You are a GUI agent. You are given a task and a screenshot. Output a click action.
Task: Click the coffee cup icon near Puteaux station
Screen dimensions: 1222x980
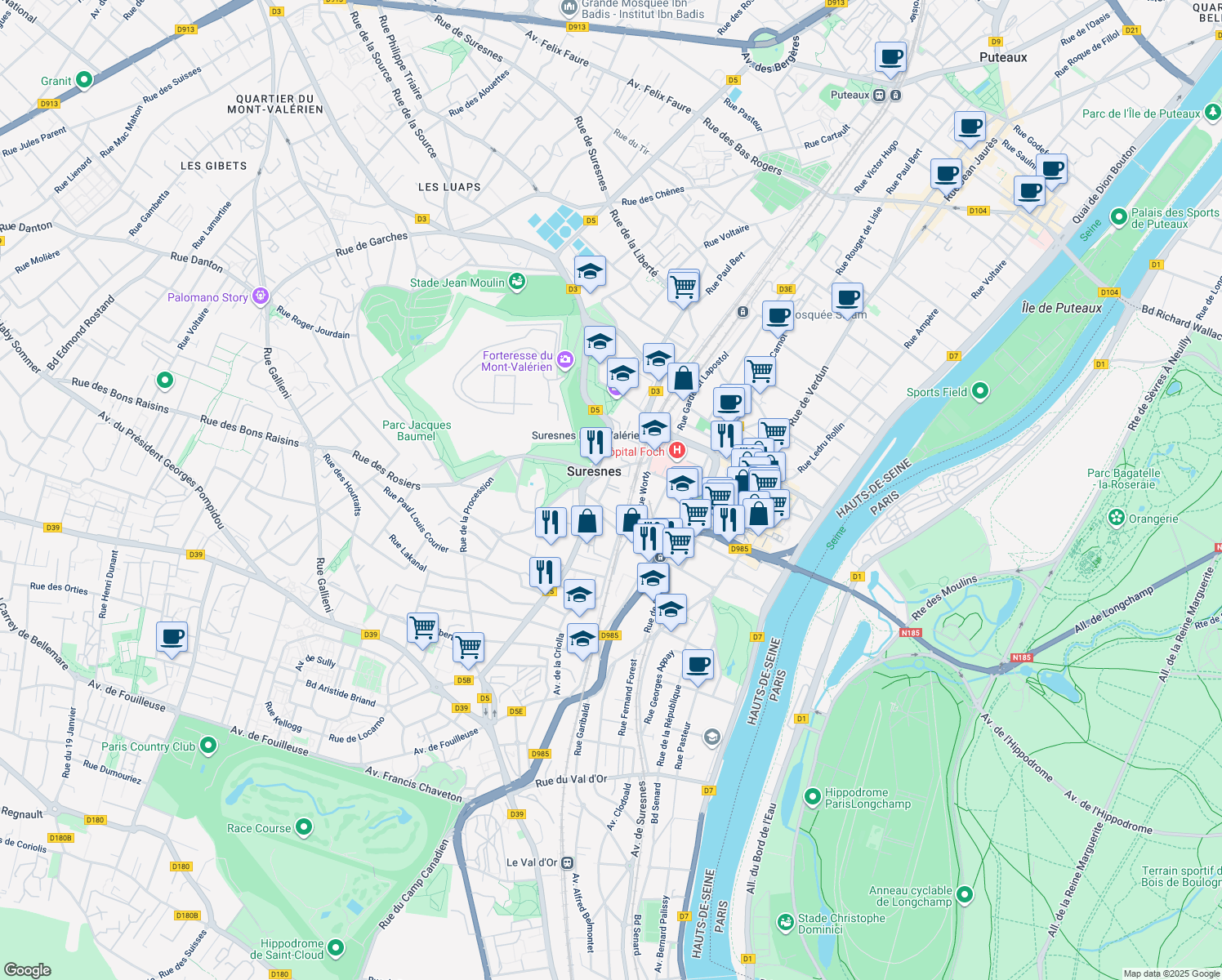[890, 58]
